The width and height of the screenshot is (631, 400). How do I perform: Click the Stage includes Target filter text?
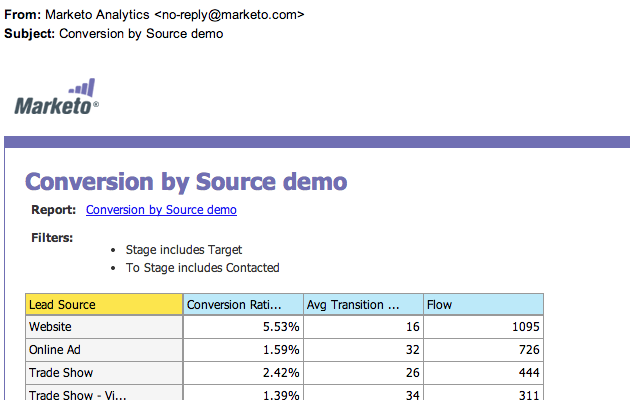[x=184, y=250]
